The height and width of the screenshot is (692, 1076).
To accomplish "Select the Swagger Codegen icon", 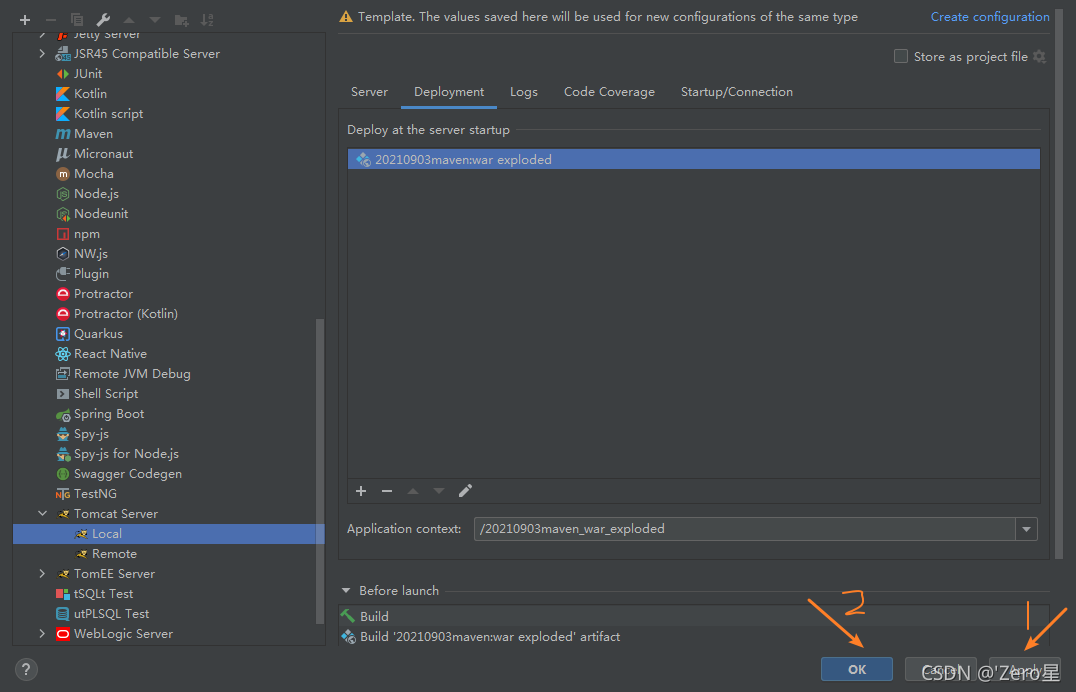I will click(62, 474).
